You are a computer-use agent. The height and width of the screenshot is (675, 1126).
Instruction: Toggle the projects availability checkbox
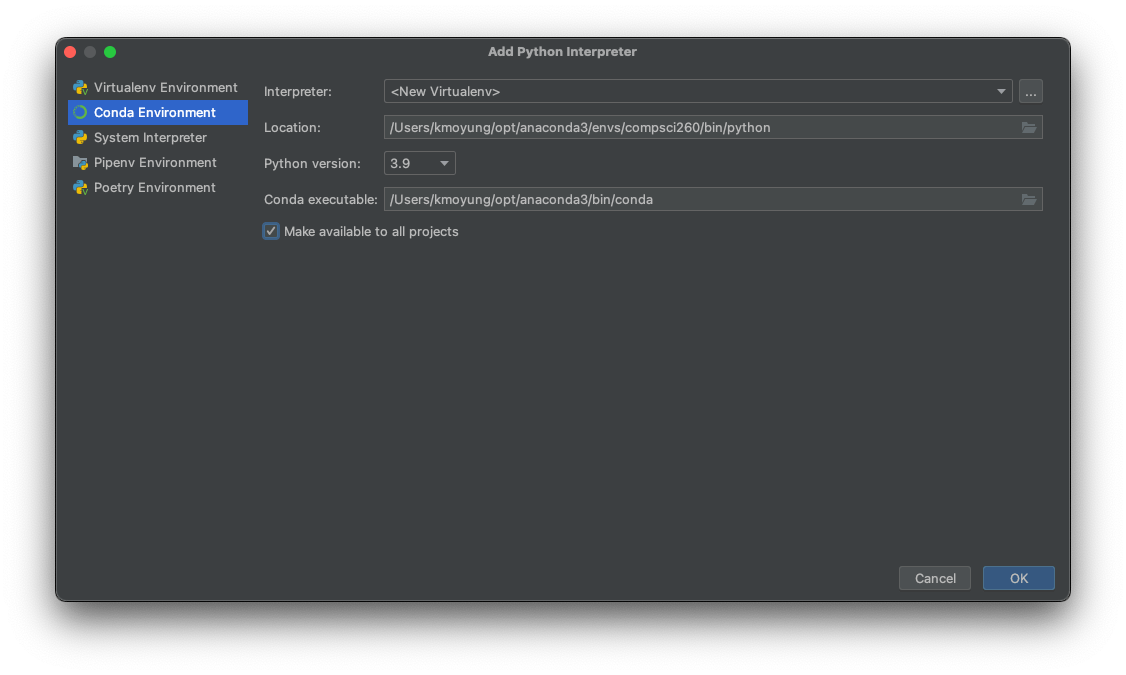tap(270, 231)
